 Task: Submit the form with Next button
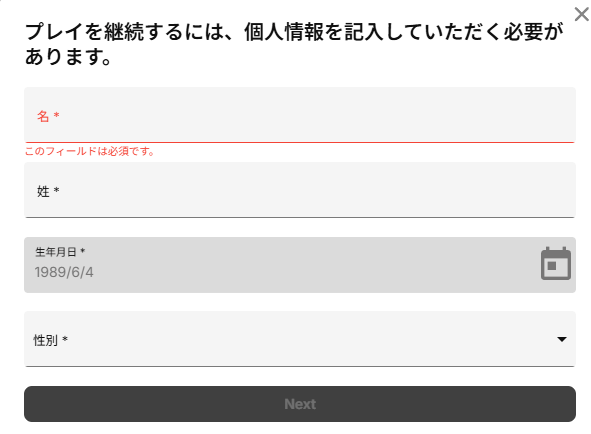[x=300, y=404]
